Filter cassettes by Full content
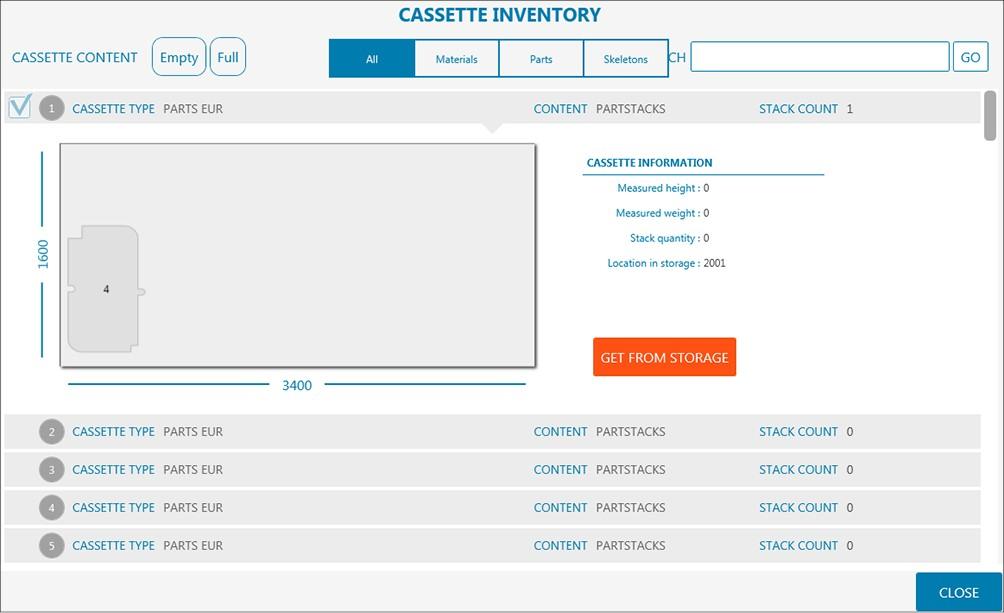1004x613 pixels. pos(228,58)
